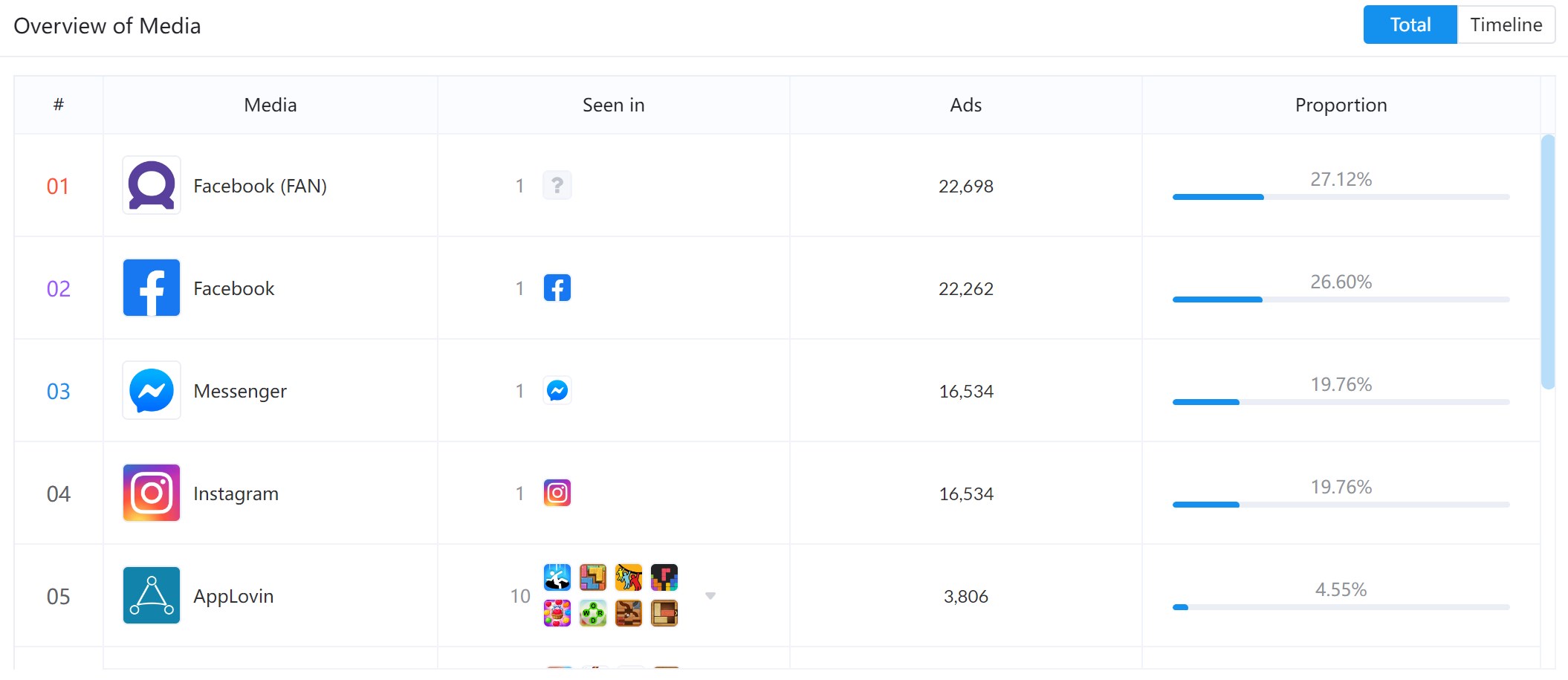Click small Instagram icon in Seen in
This screenshot has width=1568, height=680.
(557, 493)
